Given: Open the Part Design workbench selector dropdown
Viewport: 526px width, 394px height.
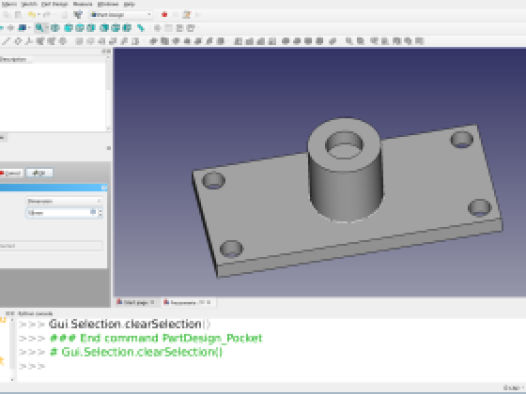Looking at the screenshot, I should point(121,15).
